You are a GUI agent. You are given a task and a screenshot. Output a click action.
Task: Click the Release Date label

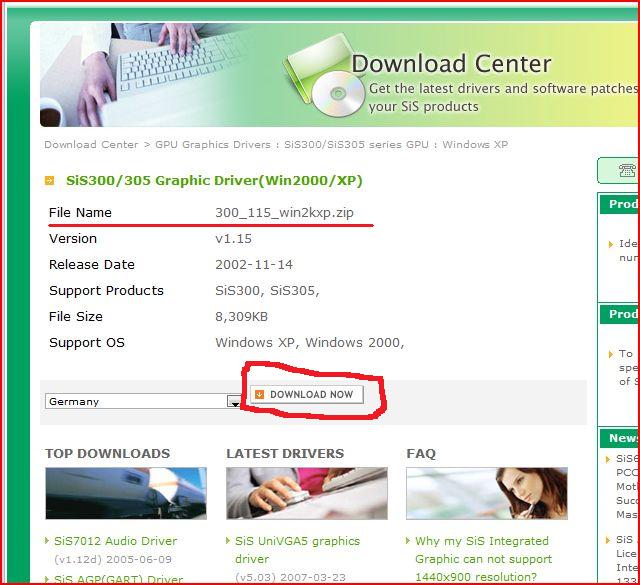[x=92, y=265]
